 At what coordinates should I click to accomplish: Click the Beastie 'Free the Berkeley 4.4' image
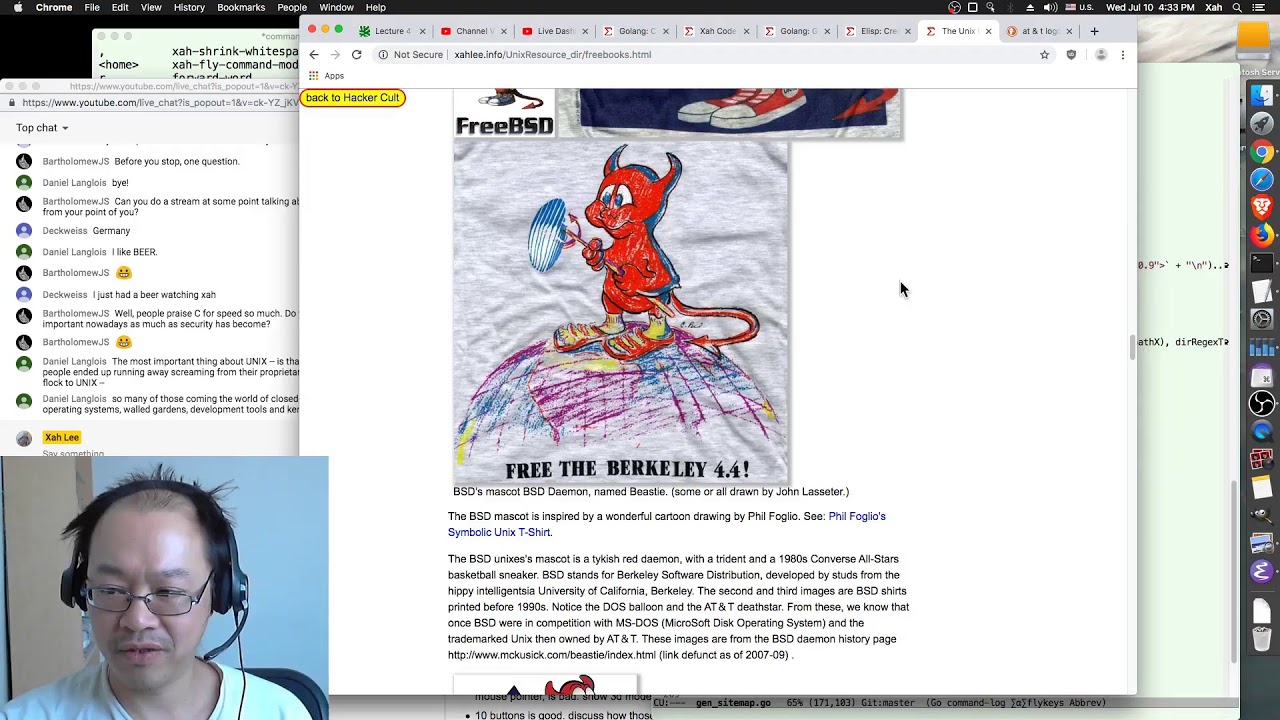point(620,312)
